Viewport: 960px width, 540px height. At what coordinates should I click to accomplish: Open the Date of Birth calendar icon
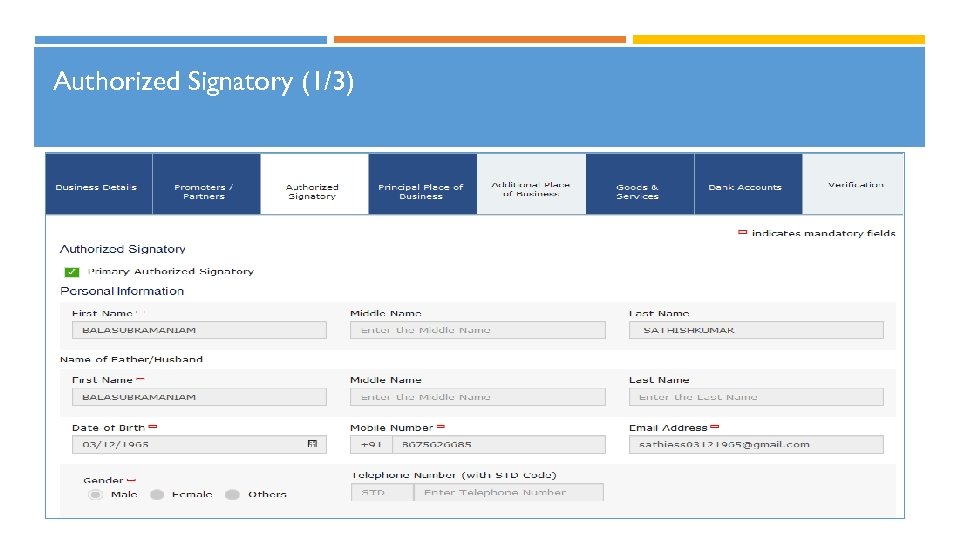tap(312, 444)
